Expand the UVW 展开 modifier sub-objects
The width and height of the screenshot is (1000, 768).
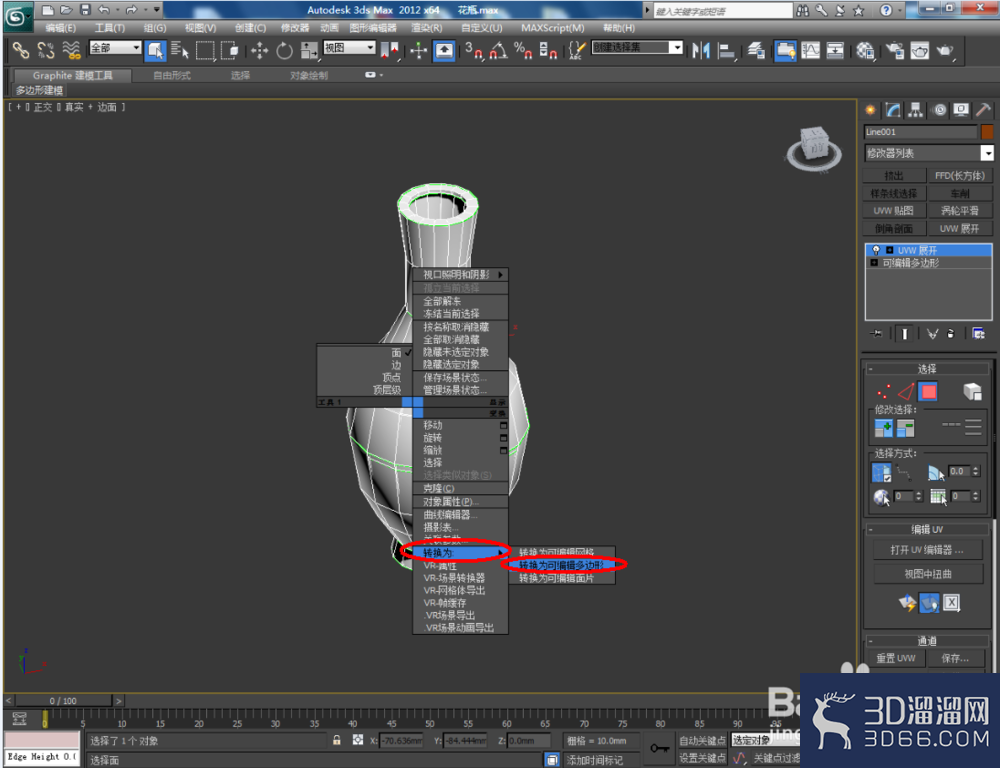click(890, 250)
